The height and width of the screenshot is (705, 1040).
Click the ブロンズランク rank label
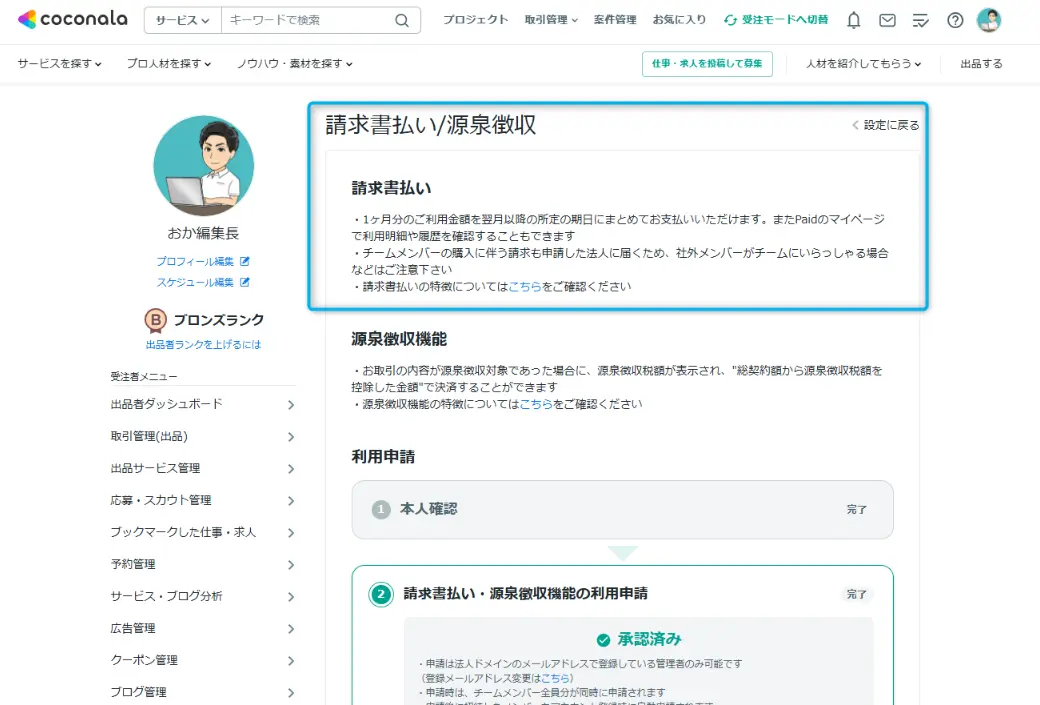[x=219, y=320]
